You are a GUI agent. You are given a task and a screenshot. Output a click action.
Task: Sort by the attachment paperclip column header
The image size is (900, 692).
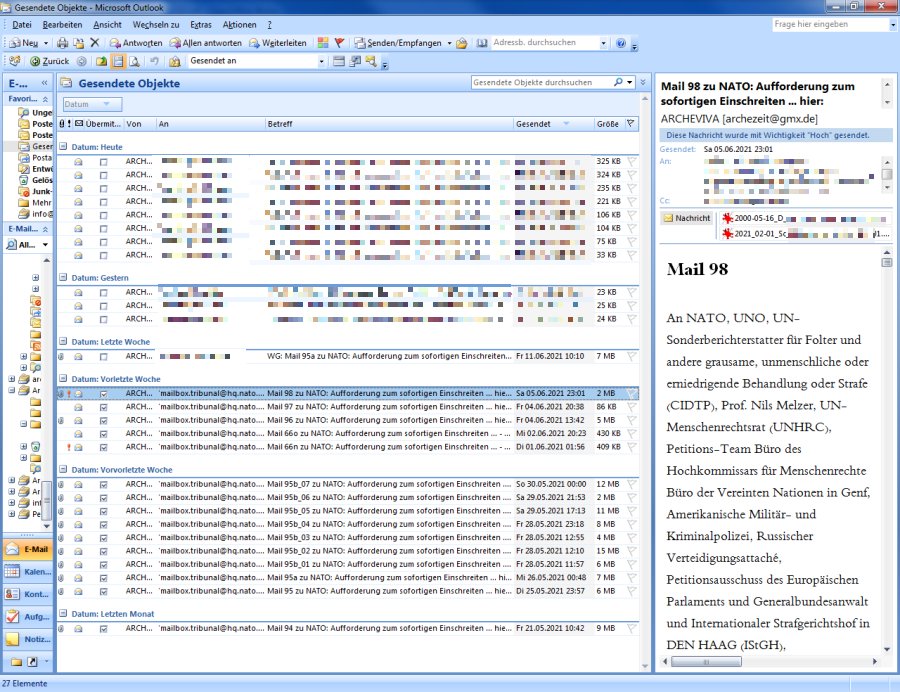pos(62,124)
